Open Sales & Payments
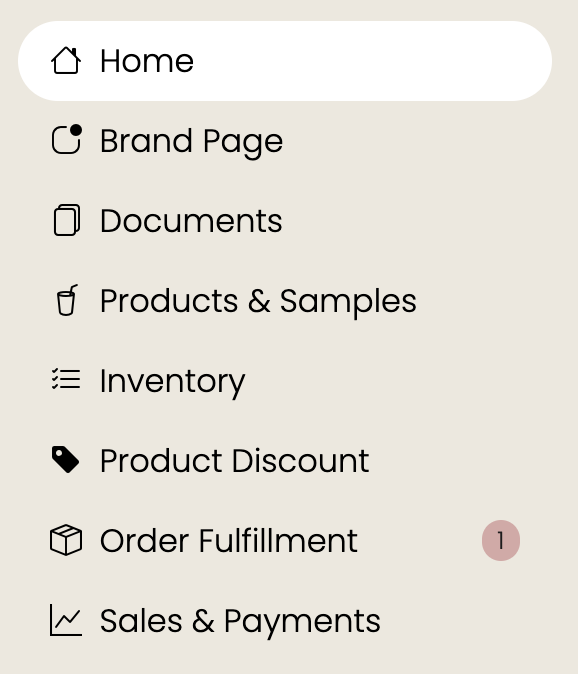 [240, 622]
